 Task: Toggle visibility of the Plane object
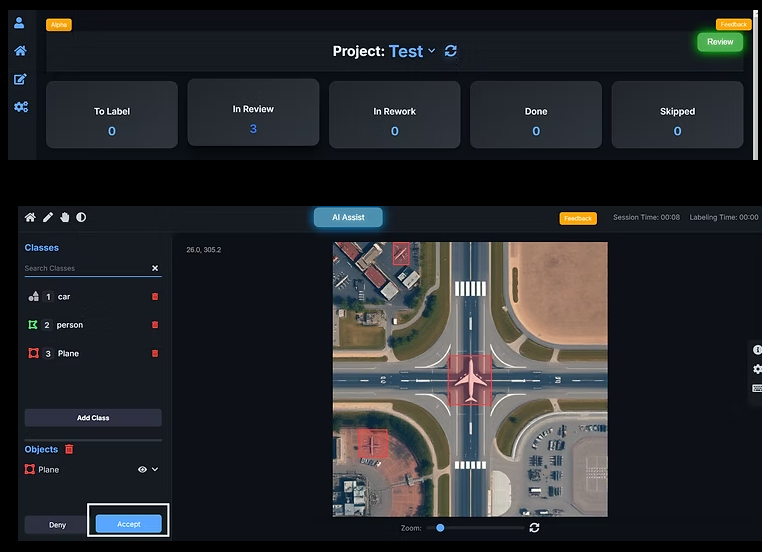pyautogui.click(x=142, y=469)
